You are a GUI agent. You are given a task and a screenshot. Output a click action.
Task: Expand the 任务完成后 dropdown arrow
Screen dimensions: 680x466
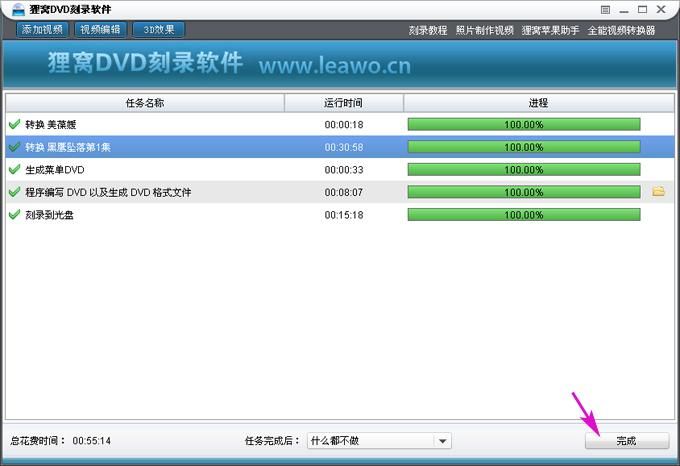(442, 440)
